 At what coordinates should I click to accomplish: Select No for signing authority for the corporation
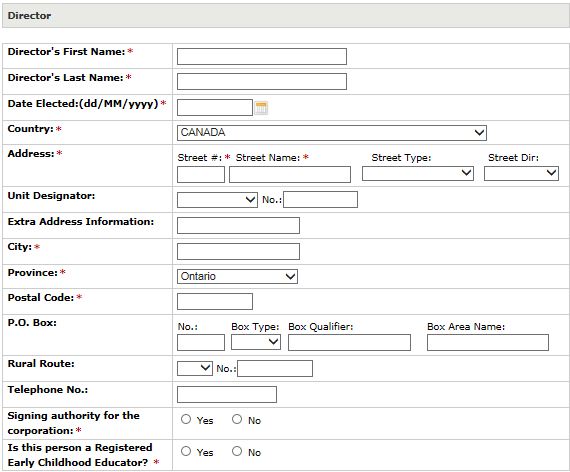pos(237,419)
